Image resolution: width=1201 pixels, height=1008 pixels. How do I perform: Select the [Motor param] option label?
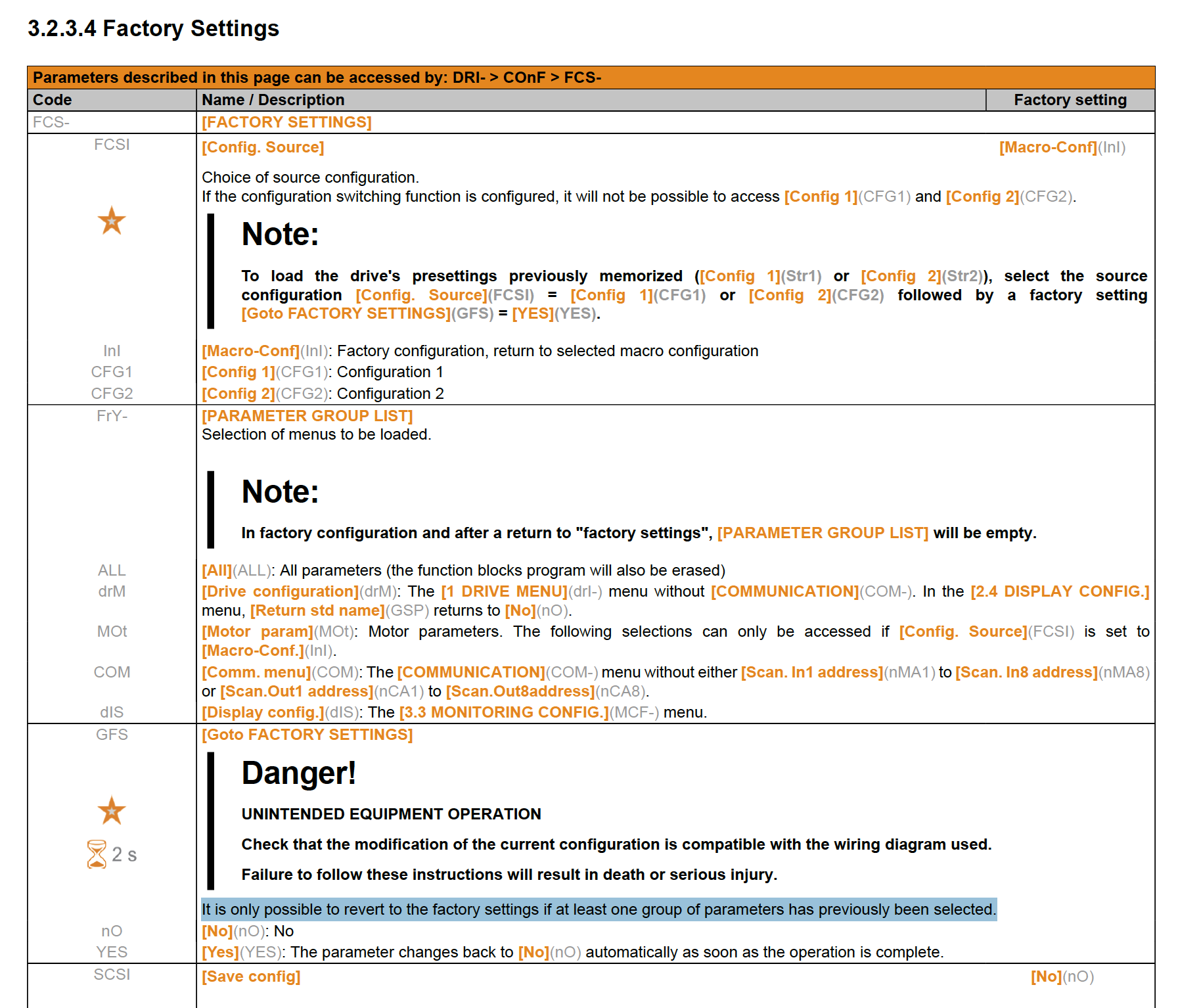click(x=258, y=631)
